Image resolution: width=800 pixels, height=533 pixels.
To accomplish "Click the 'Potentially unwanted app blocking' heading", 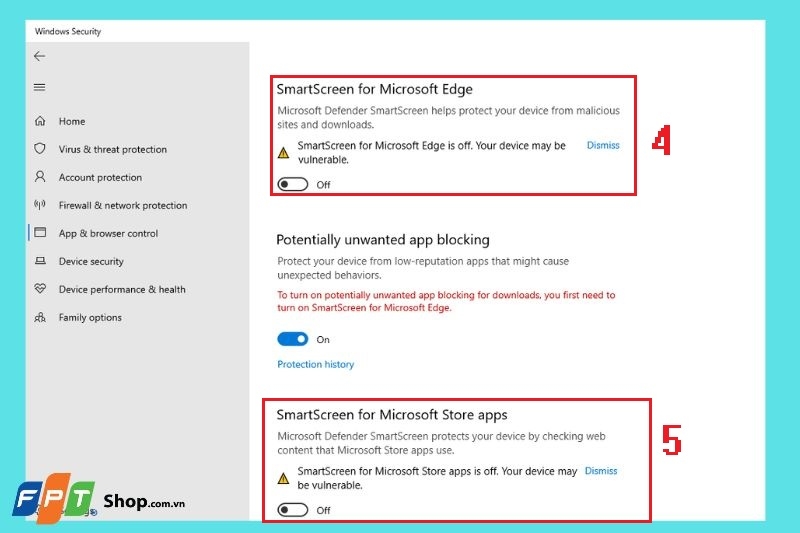I will (x=383, y=240).
